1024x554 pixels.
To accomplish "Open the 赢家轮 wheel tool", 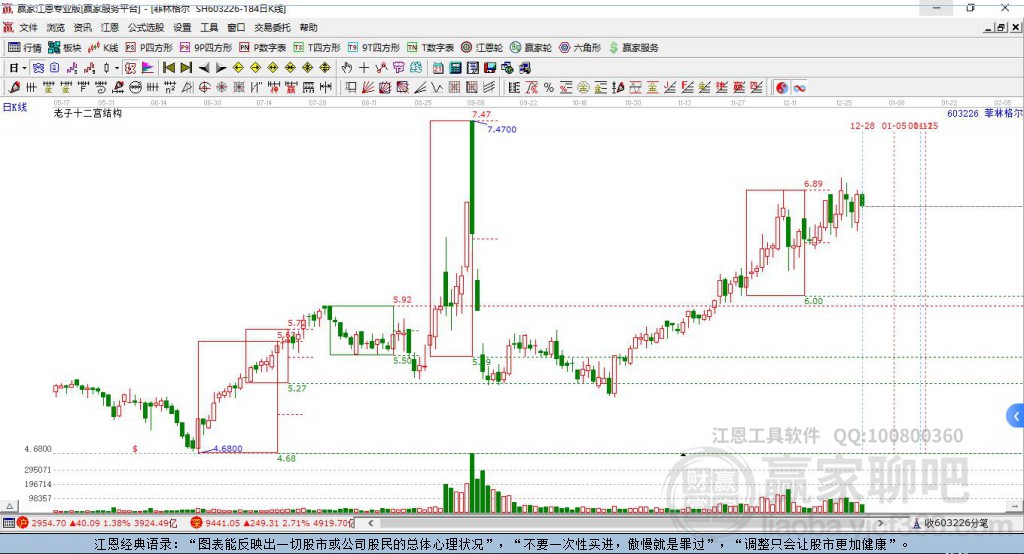I will coord(531,48).
